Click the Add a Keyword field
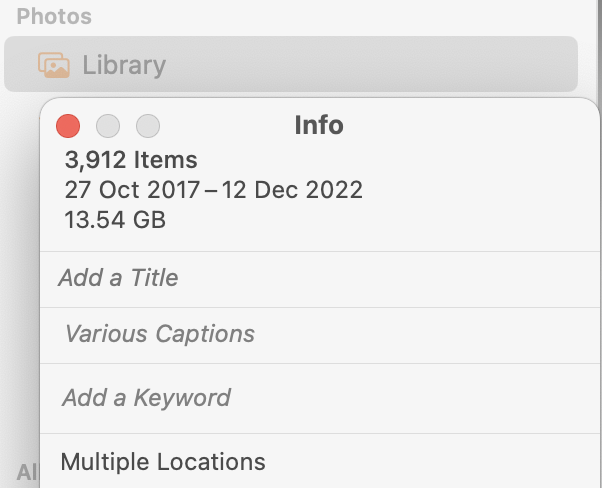The image size is (602, 488). point(146,398)
